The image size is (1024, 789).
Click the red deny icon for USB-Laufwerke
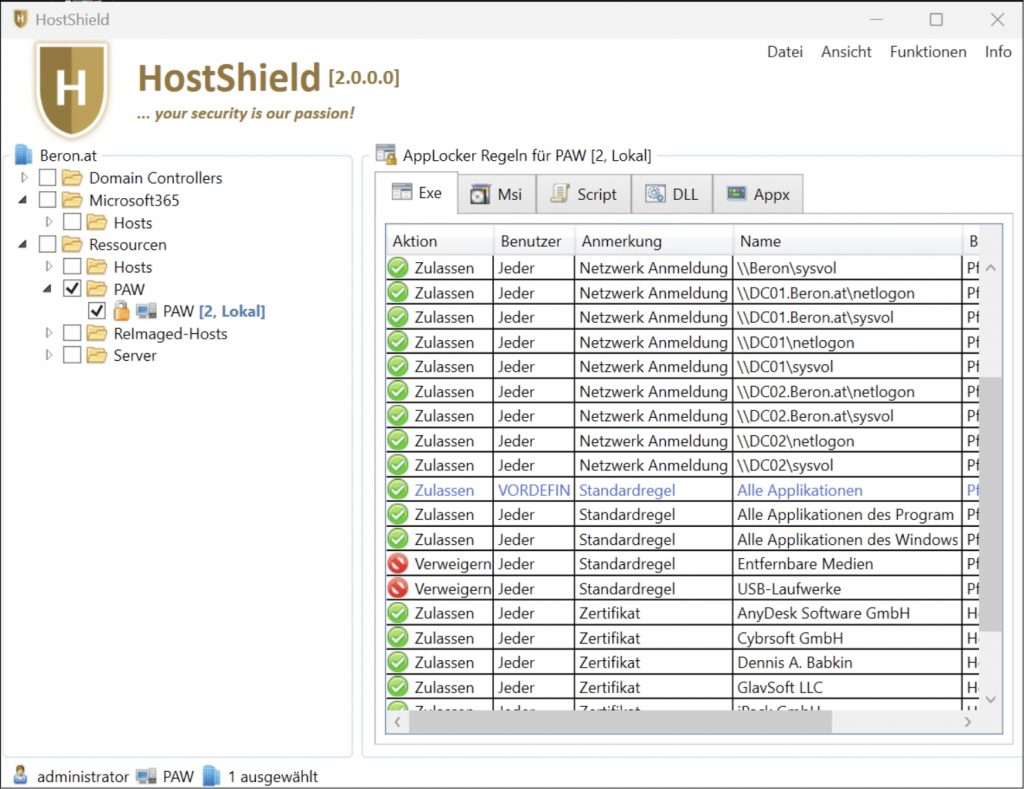click(x=398, y=589)
